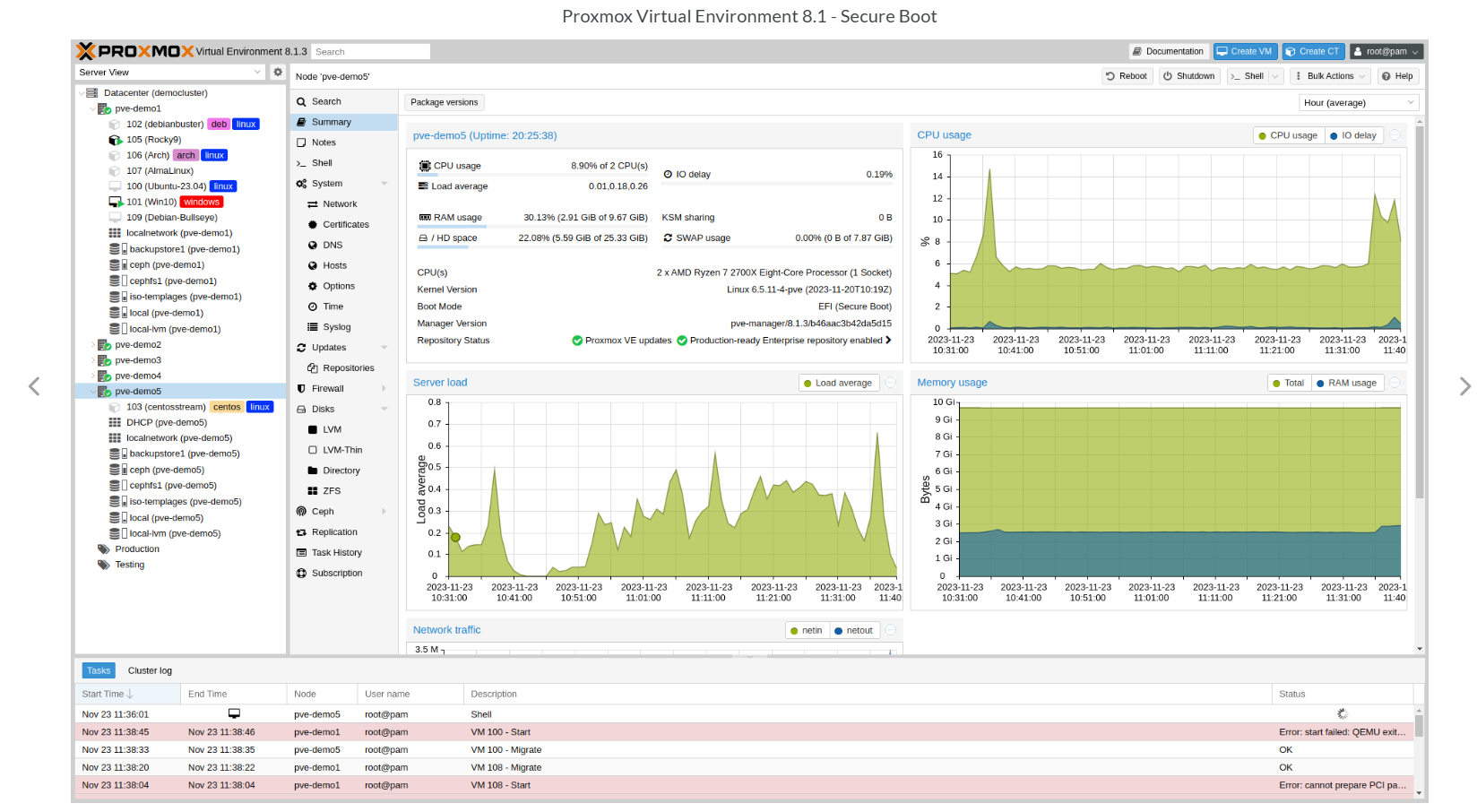The height and width of the screenshot is (812, 1477).
Task: Open the Firewall menu item
Action: (x=343, y=389)
